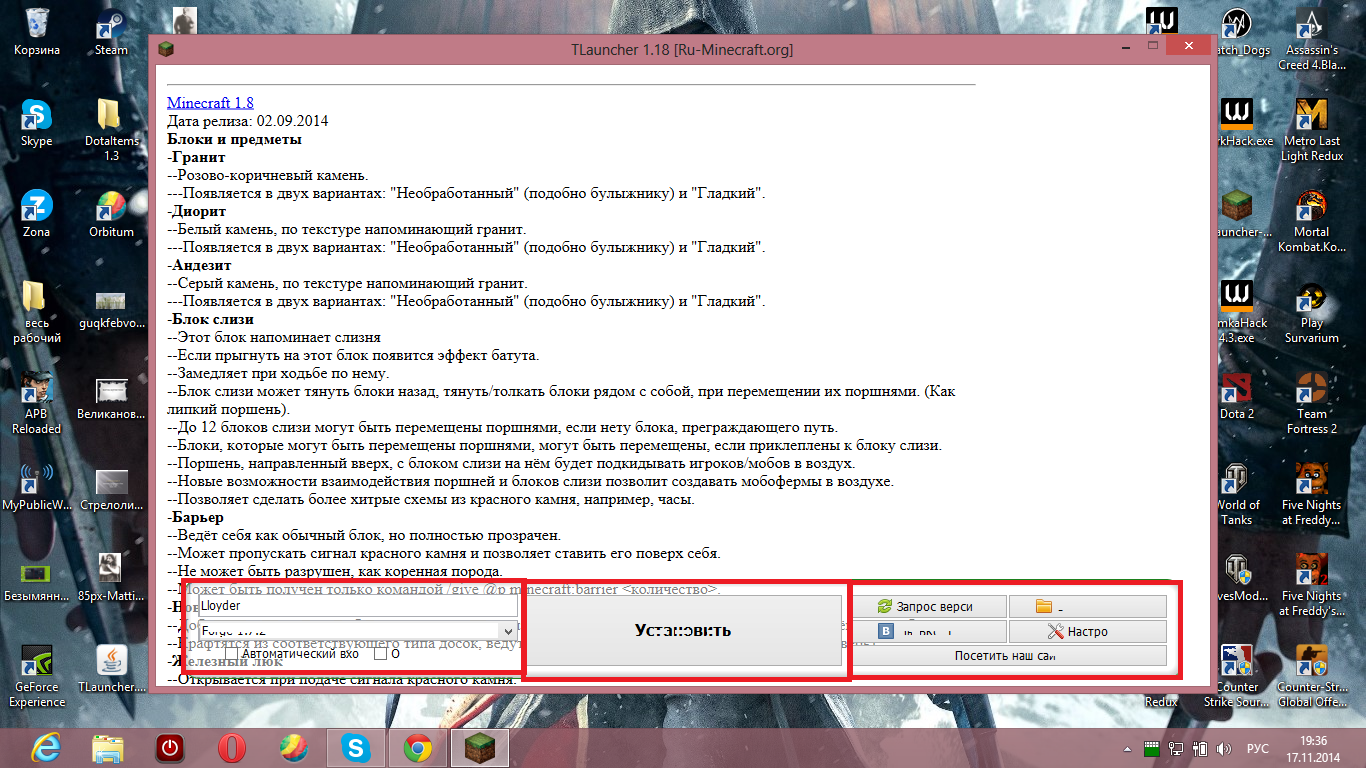Image resolution: width=1366 pixels, height=768 pixels.
Task: Open the Minecraft 1.8 link
Action: (x=210, y=103)
